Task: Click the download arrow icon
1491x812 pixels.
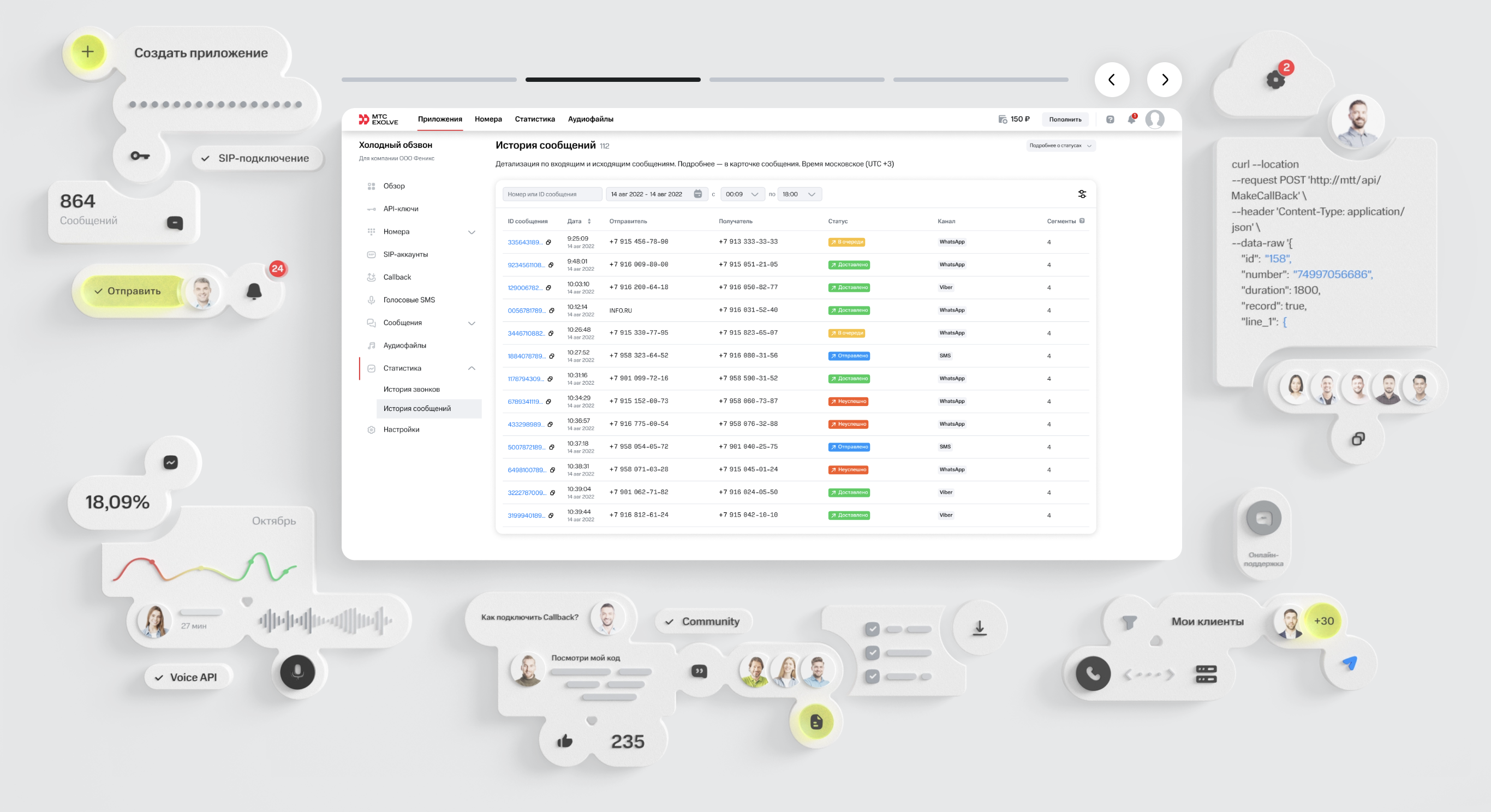Action: pyautogui.click(x=979, y=628)
